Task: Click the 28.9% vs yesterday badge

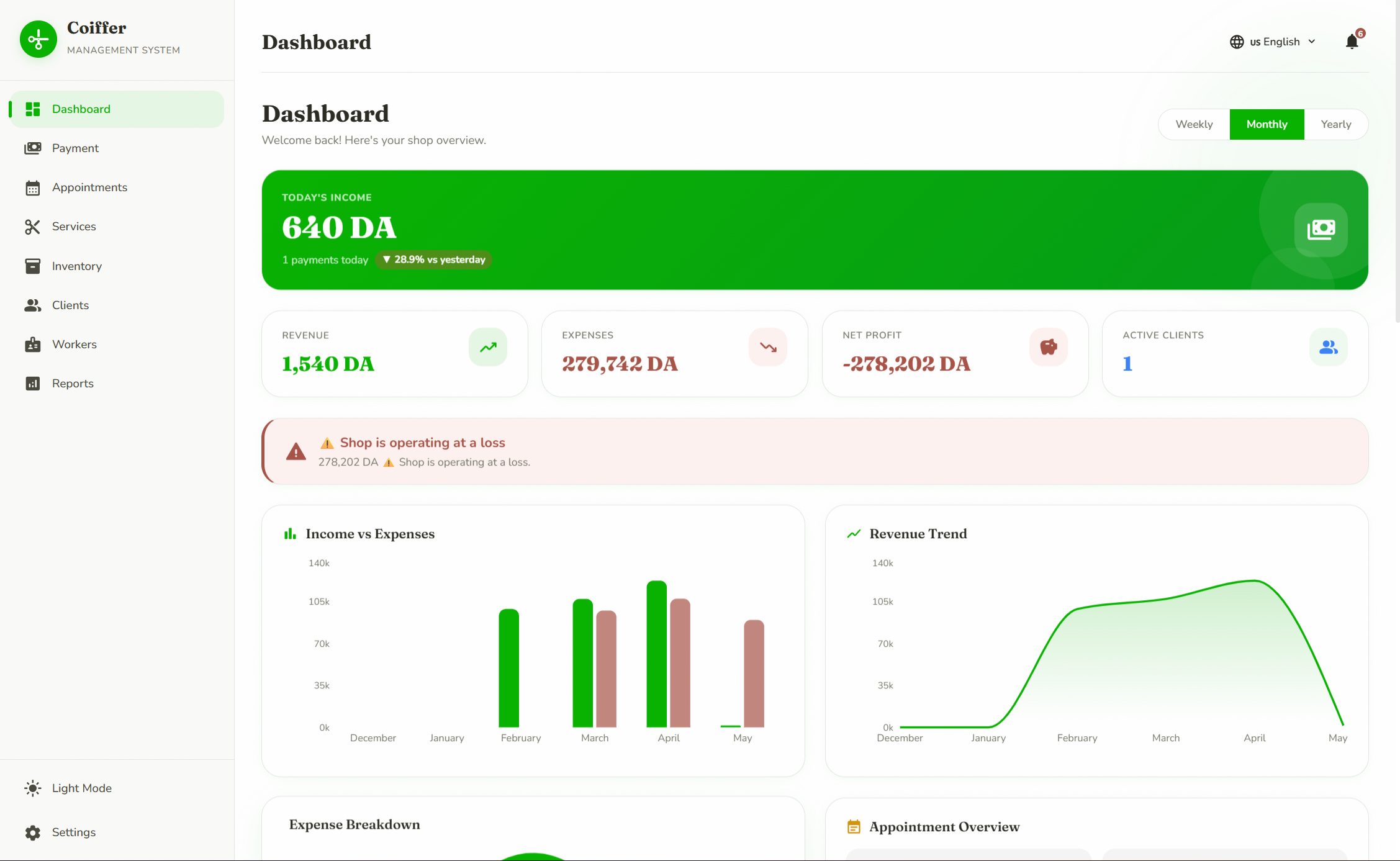Action: 433,259
